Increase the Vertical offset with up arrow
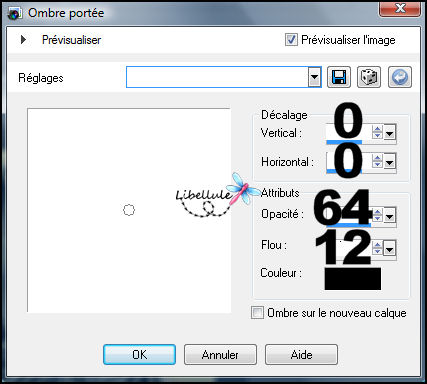427x384 pixels. (x=377, y=130)
